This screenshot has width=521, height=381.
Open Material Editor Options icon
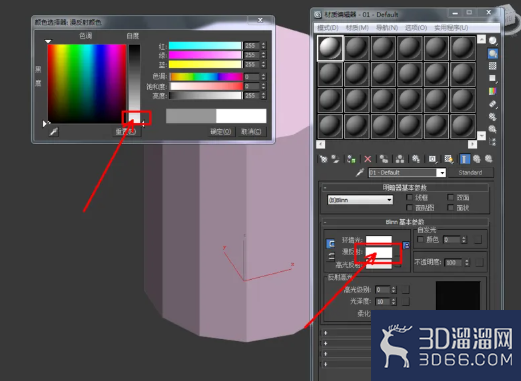[493, 117]
